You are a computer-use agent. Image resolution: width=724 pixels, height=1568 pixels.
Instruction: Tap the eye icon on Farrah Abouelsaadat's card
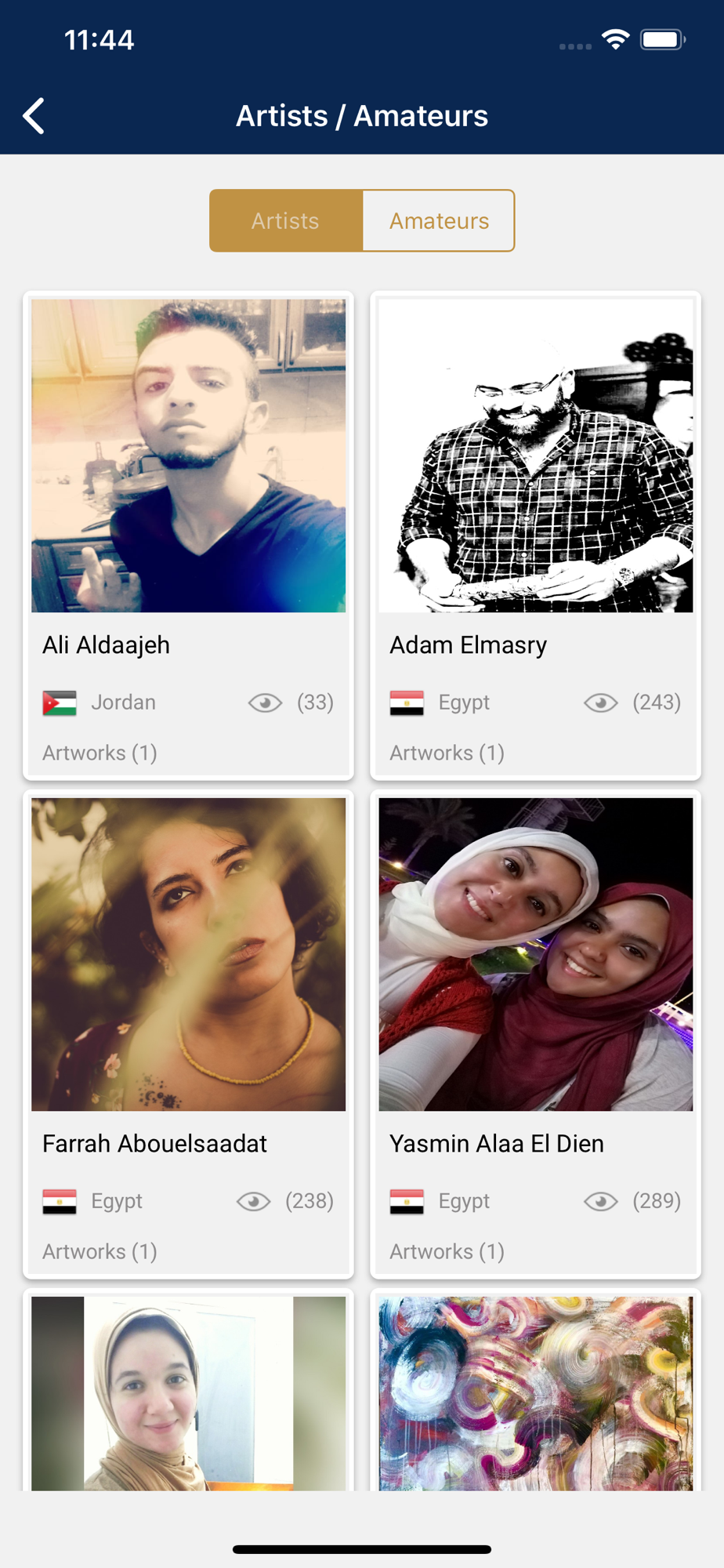[x=253, y=1201]
